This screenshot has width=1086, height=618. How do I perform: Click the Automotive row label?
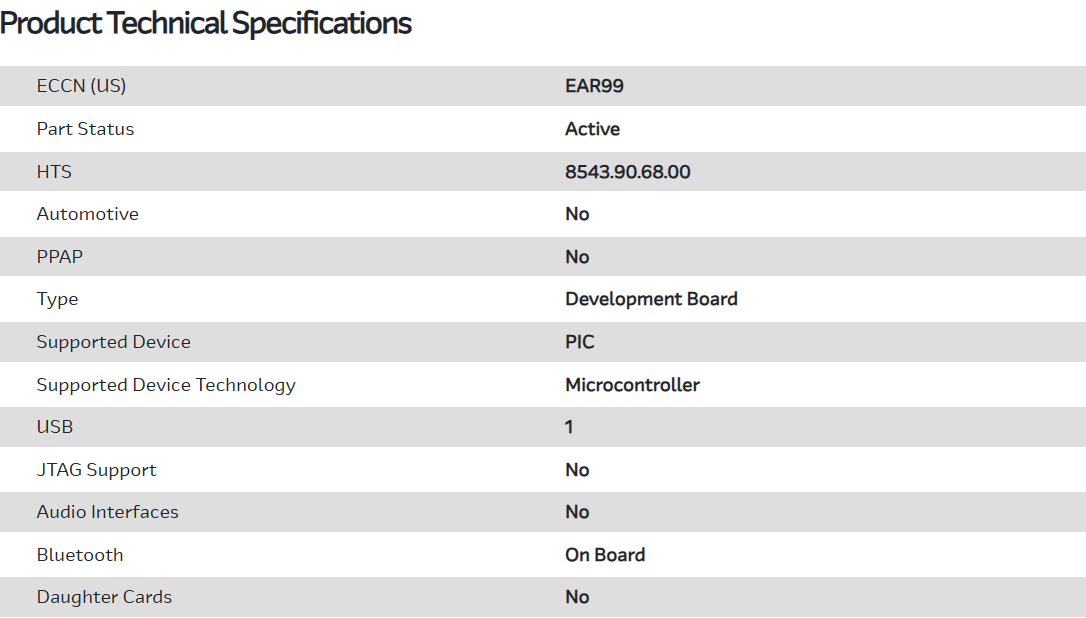pyautogui.click(x=87, y=214)
